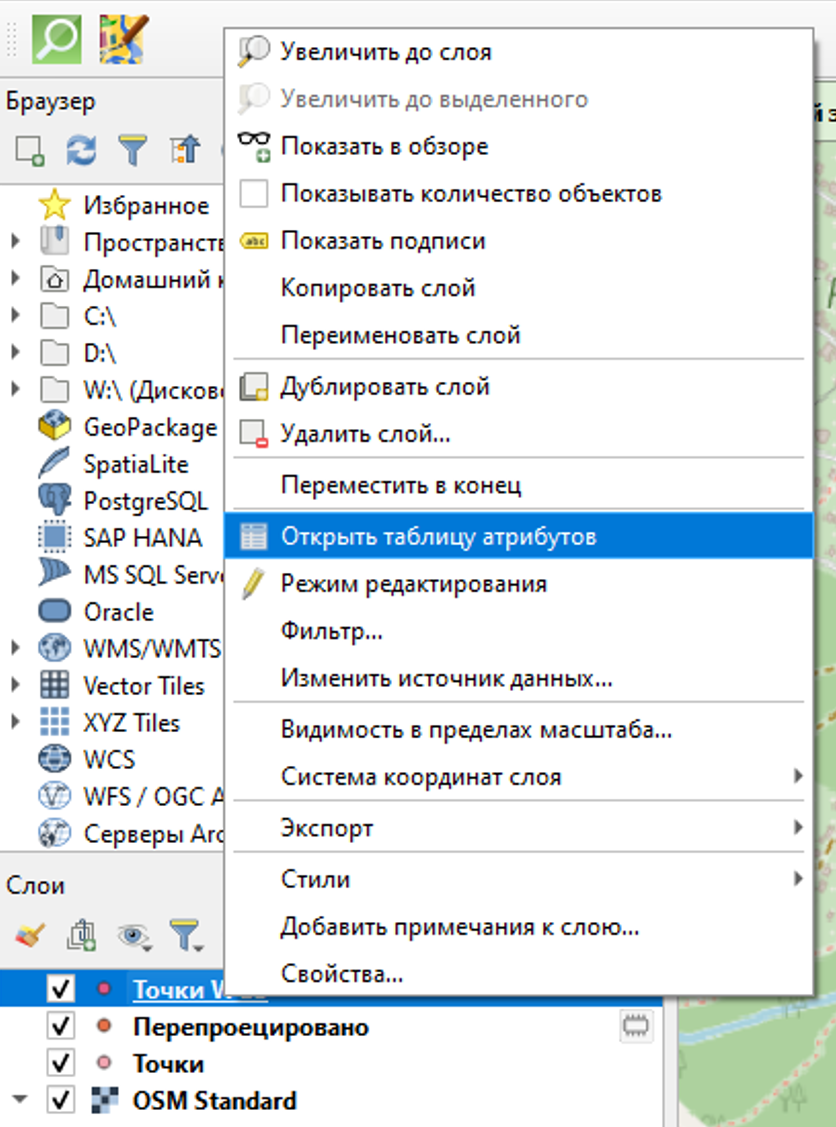Viewport: 836px width, 1127px height.
Task: Click Удалить слой... in the menu
Action: click(365, 434)
